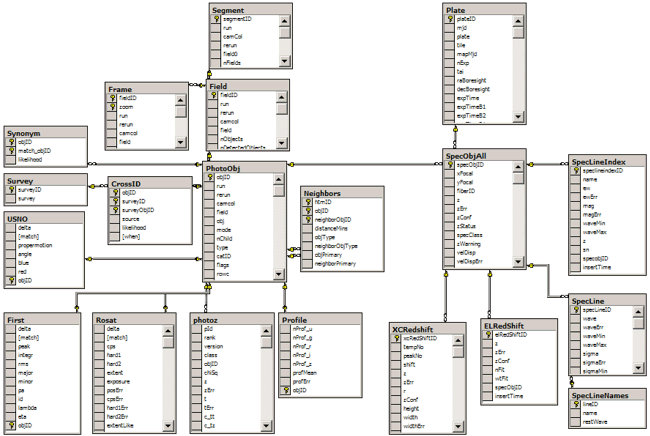Click the scroll-up arrow in the Plate table
Image resolution: width=650 pixels, height=436 pixels.
click(518, 19)
